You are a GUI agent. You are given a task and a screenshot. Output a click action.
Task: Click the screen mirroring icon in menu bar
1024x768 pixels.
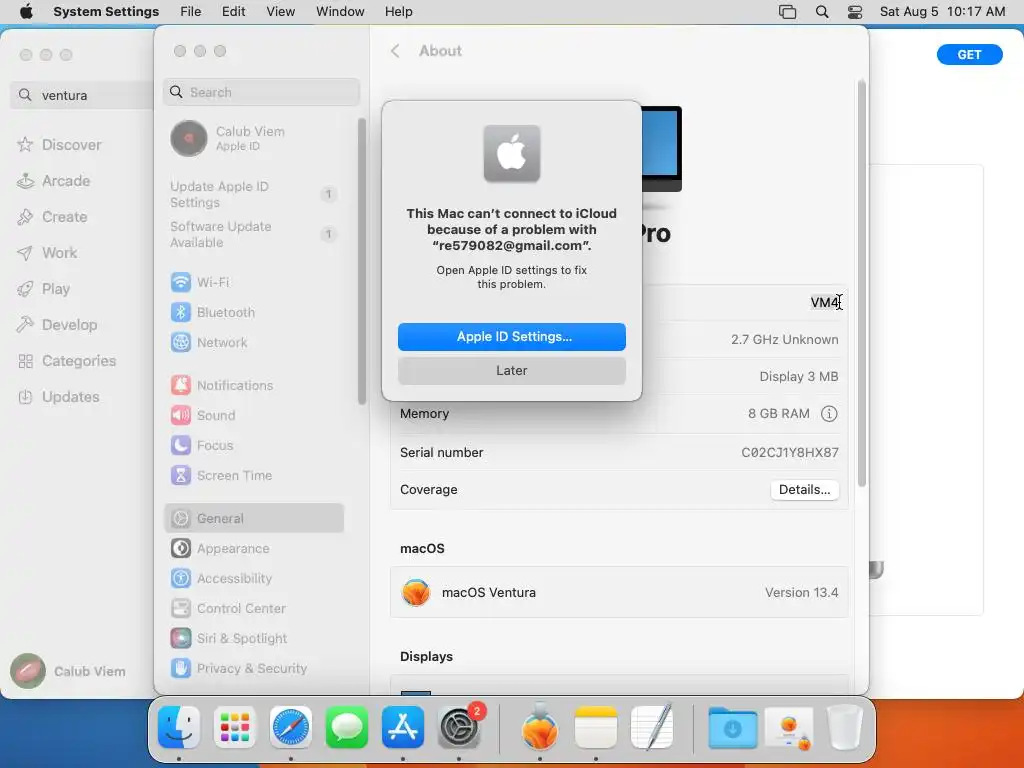point(788,12)
